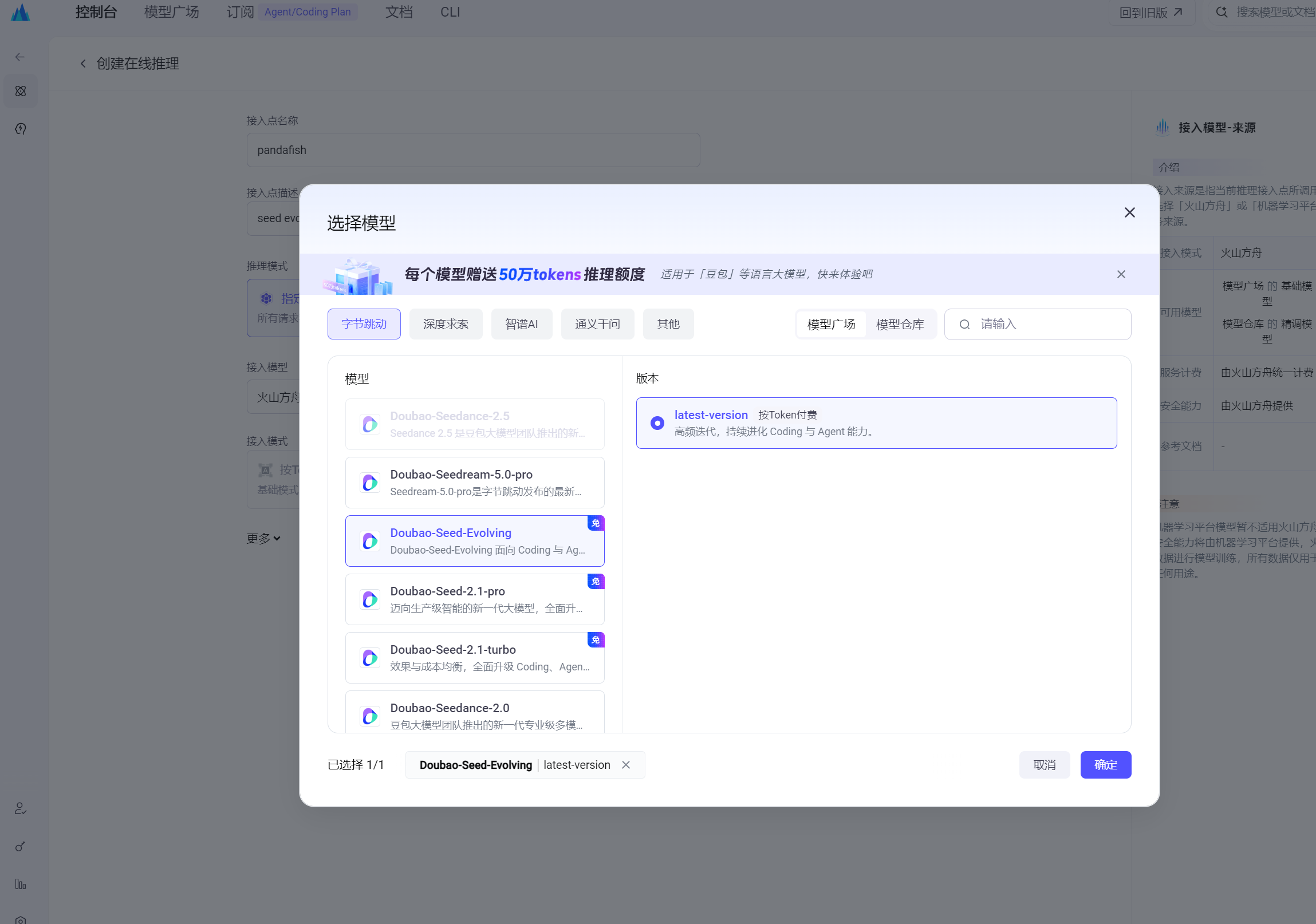Click 回到旧版 button

[x=1152, y=12]
